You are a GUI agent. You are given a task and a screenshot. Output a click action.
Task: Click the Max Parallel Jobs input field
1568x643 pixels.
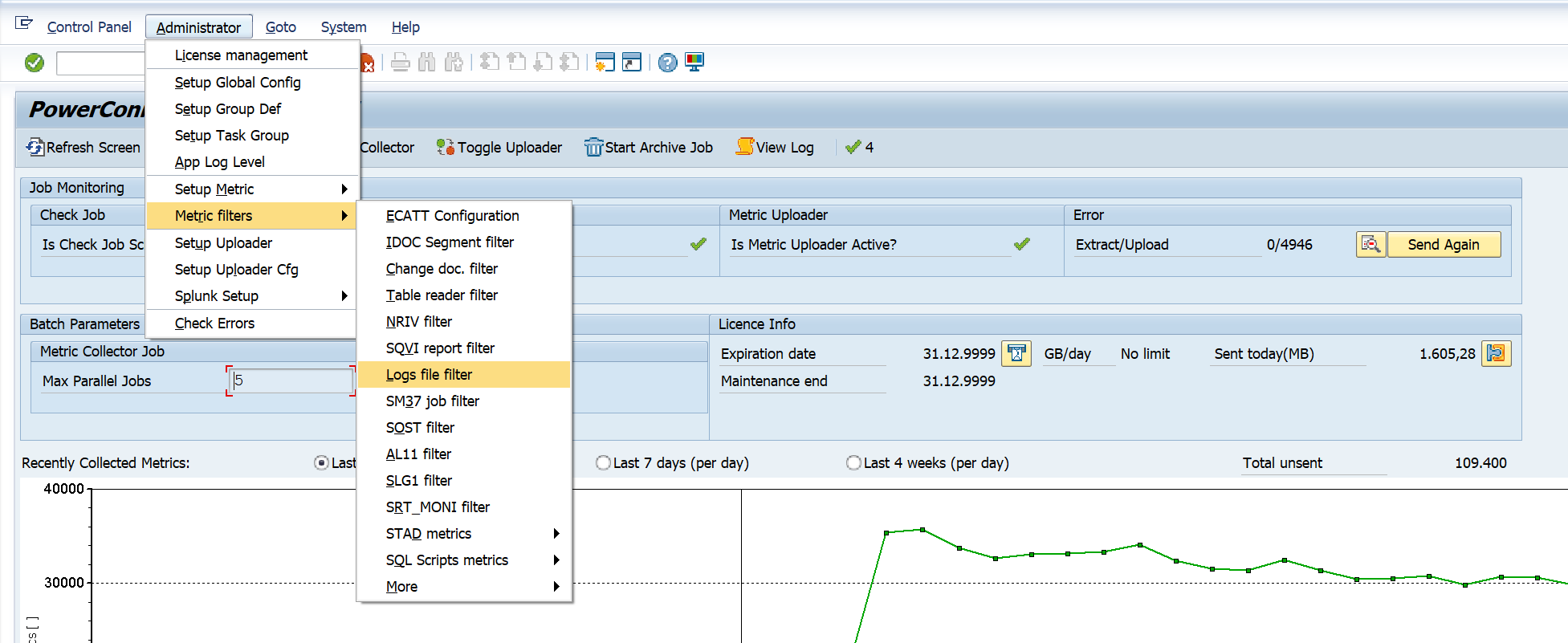coord(291,381)
